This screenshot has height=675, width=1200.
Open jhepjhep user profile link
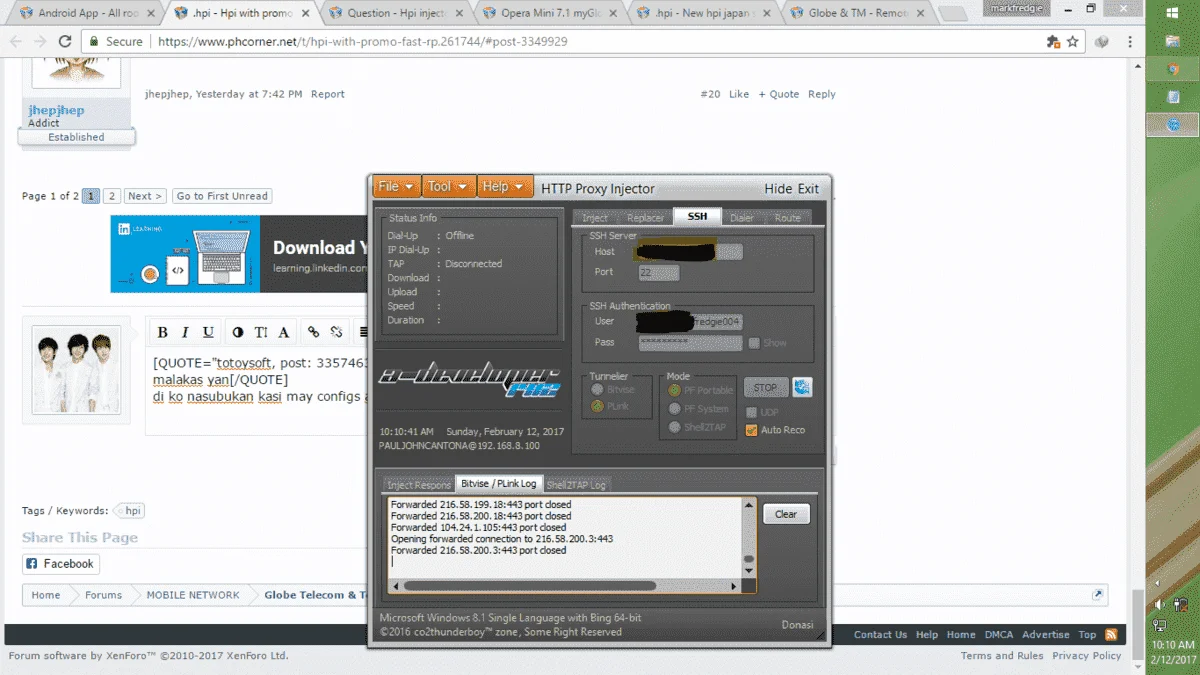tap(56, 110)
